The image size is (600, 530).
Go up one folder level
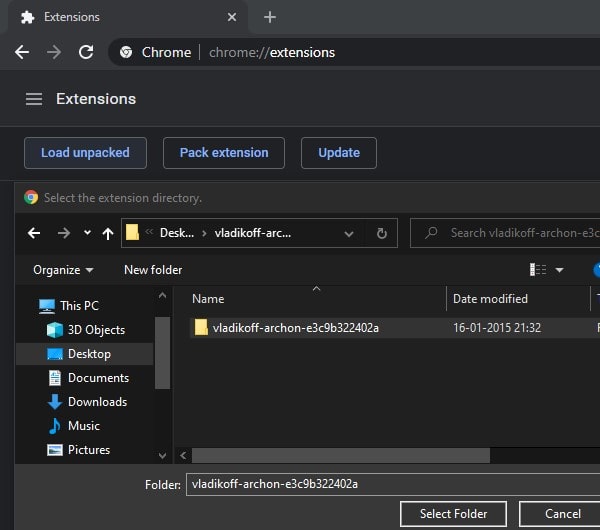coord(108,233)
